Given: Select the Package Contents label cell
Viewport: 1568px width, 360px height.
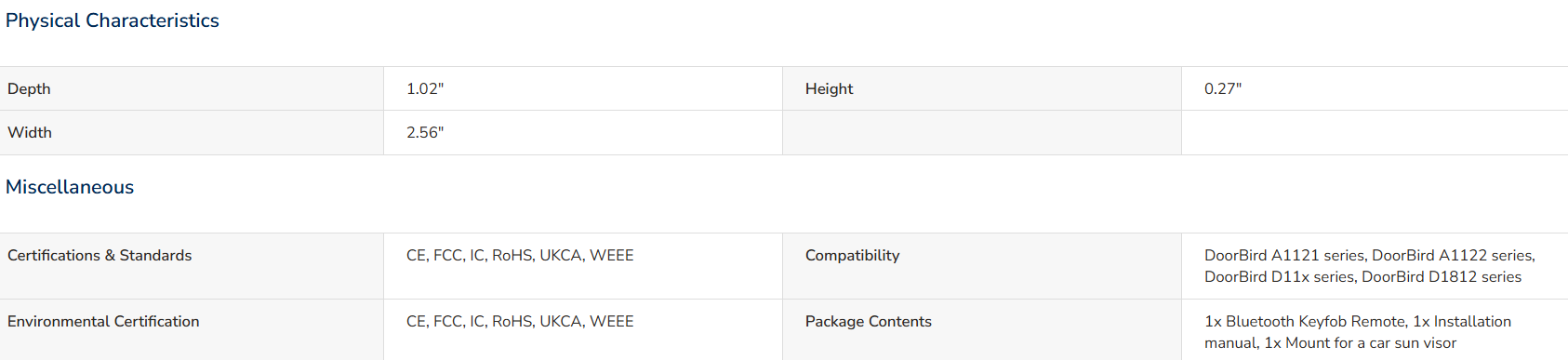Looking at the screenshot, I should [982, 329].
